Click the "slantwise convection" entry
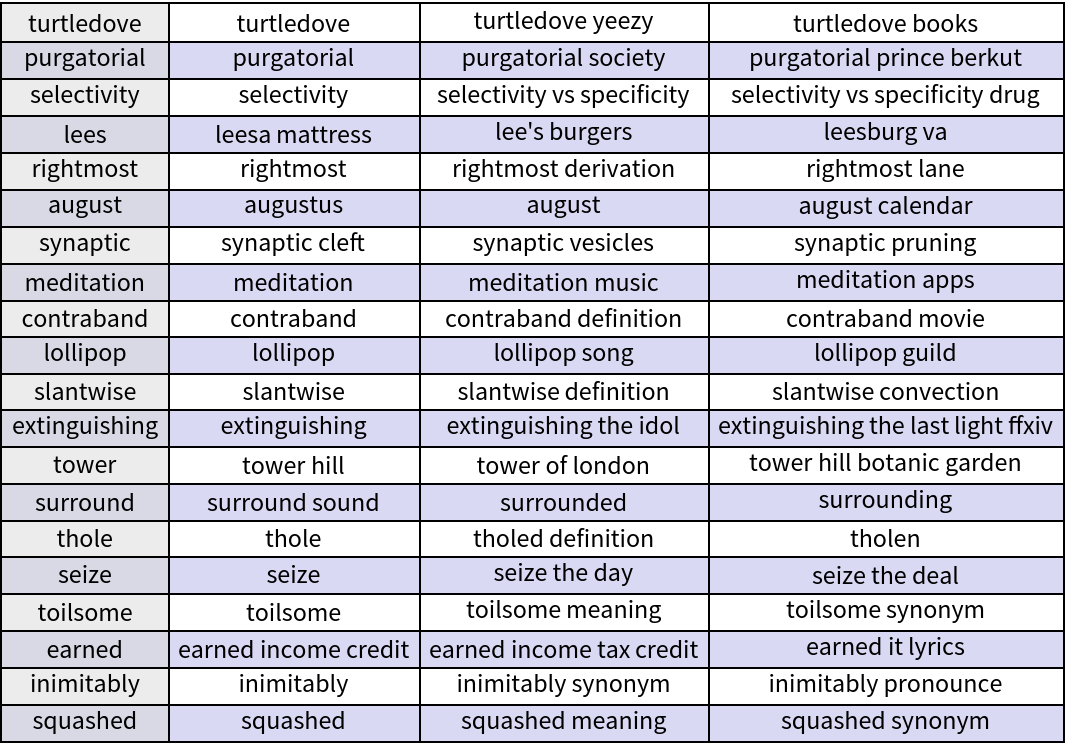Image resolution: width=1066 pixels, height=744 pixels. point(885,391)
